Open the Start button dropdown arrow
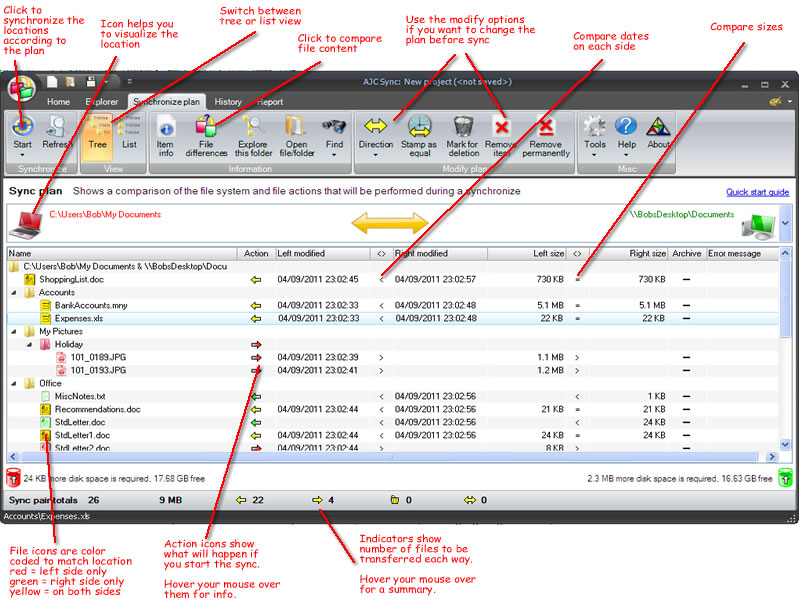 click(x=22, y=155)
